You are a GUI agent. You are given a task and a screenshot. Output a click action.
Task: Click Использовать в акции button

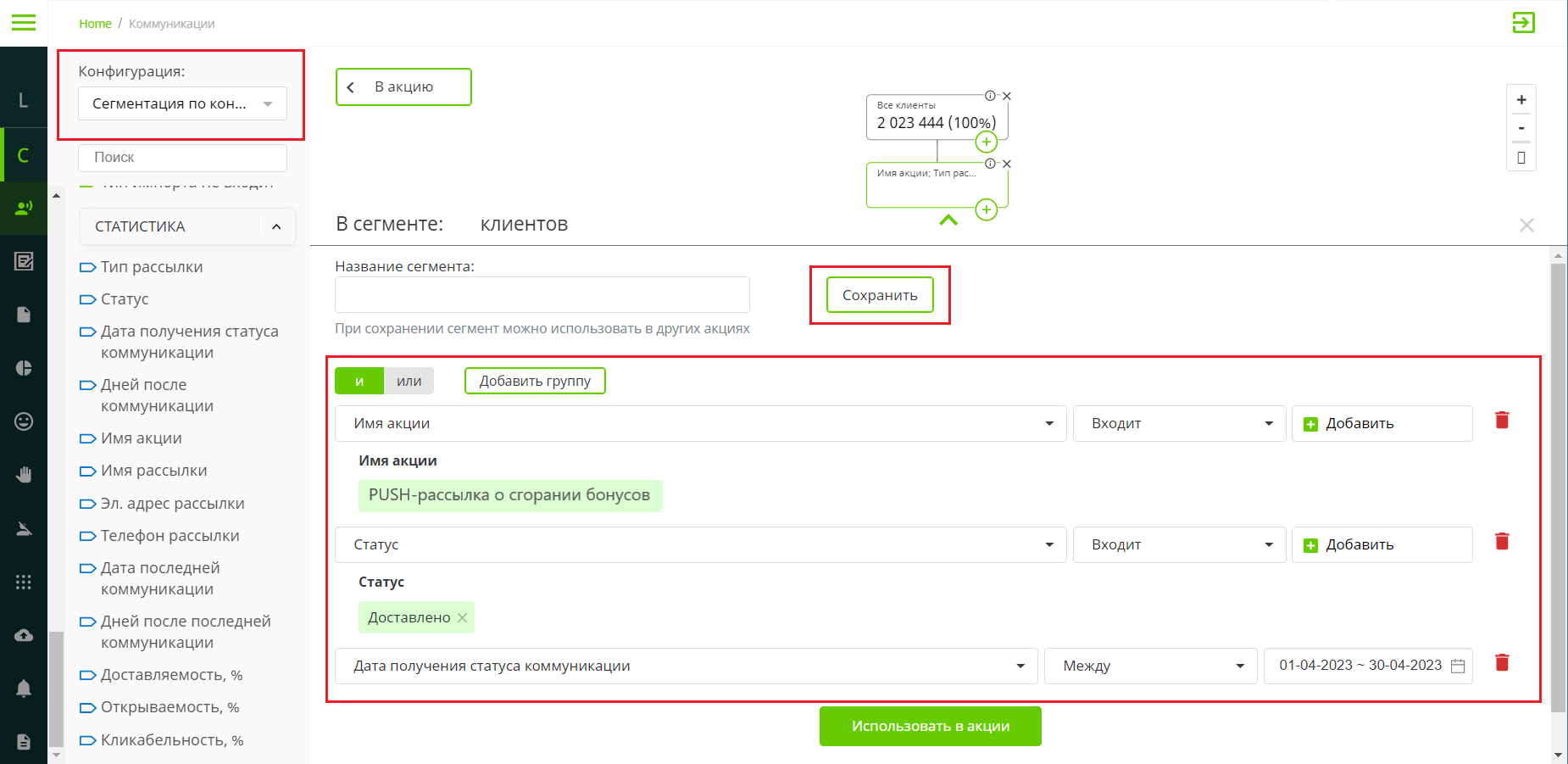(930, 727)
